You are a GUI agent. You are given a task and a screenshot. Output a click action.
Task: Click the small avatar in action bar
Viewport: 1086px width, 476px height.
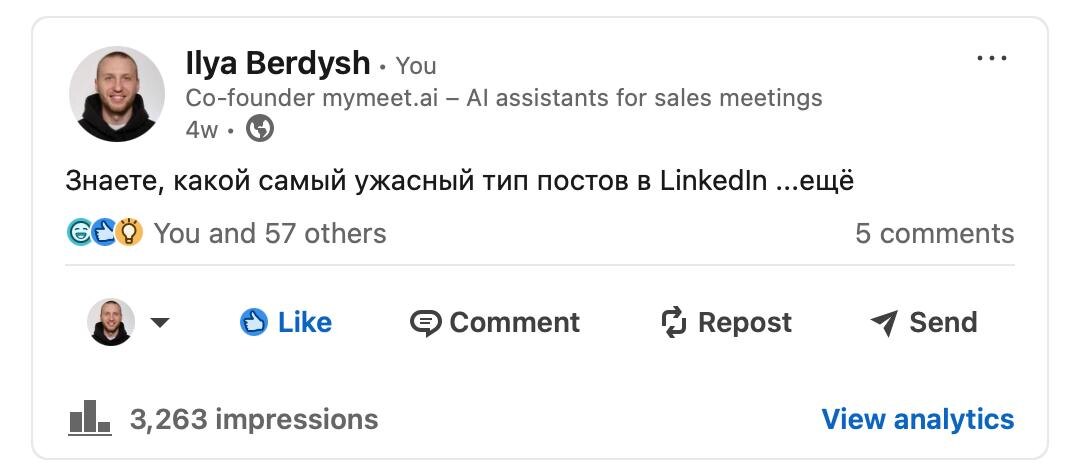click(x=110, y=322)
